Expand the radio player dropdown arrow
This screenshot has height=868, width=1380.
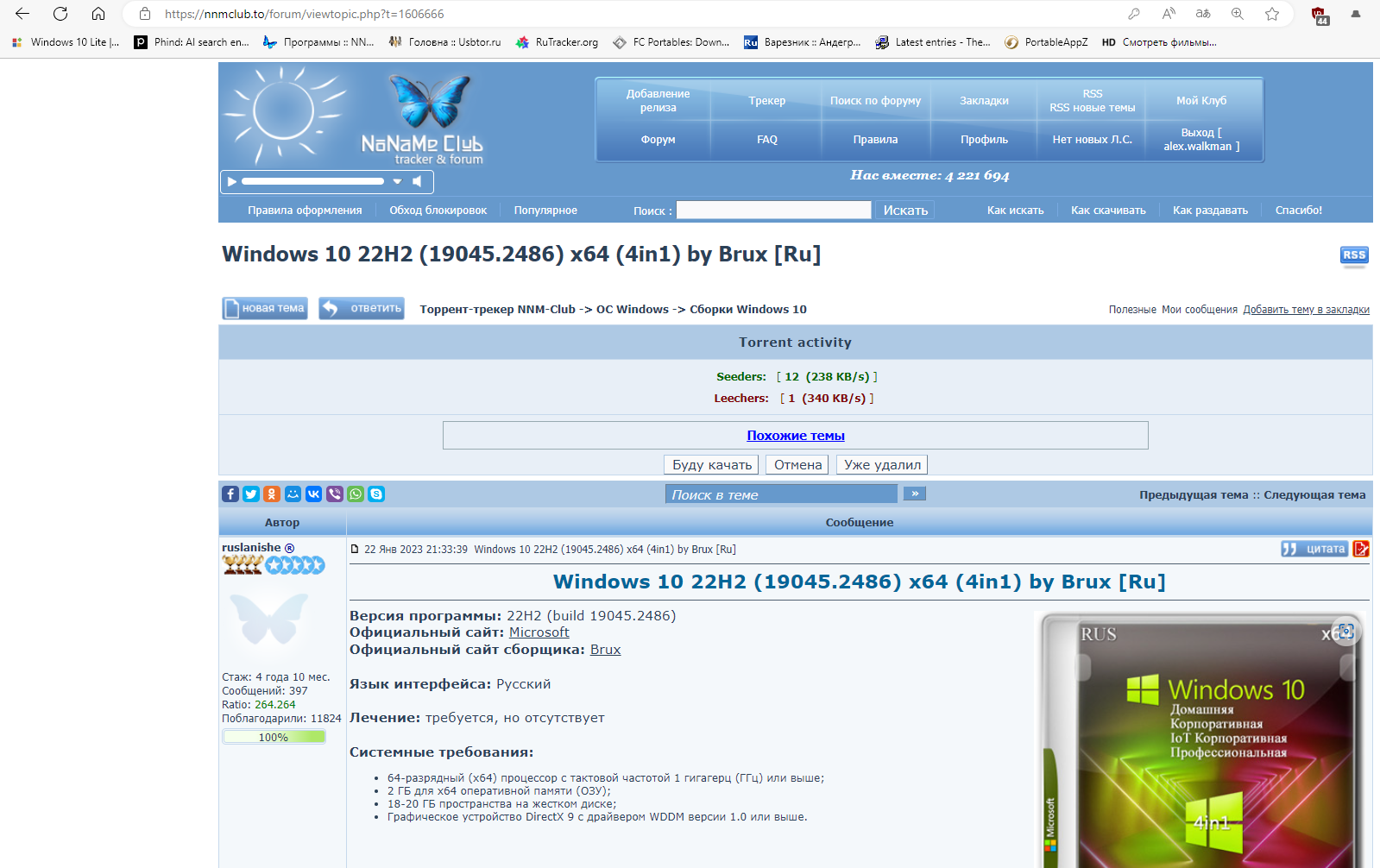click(x=397, y=181)
